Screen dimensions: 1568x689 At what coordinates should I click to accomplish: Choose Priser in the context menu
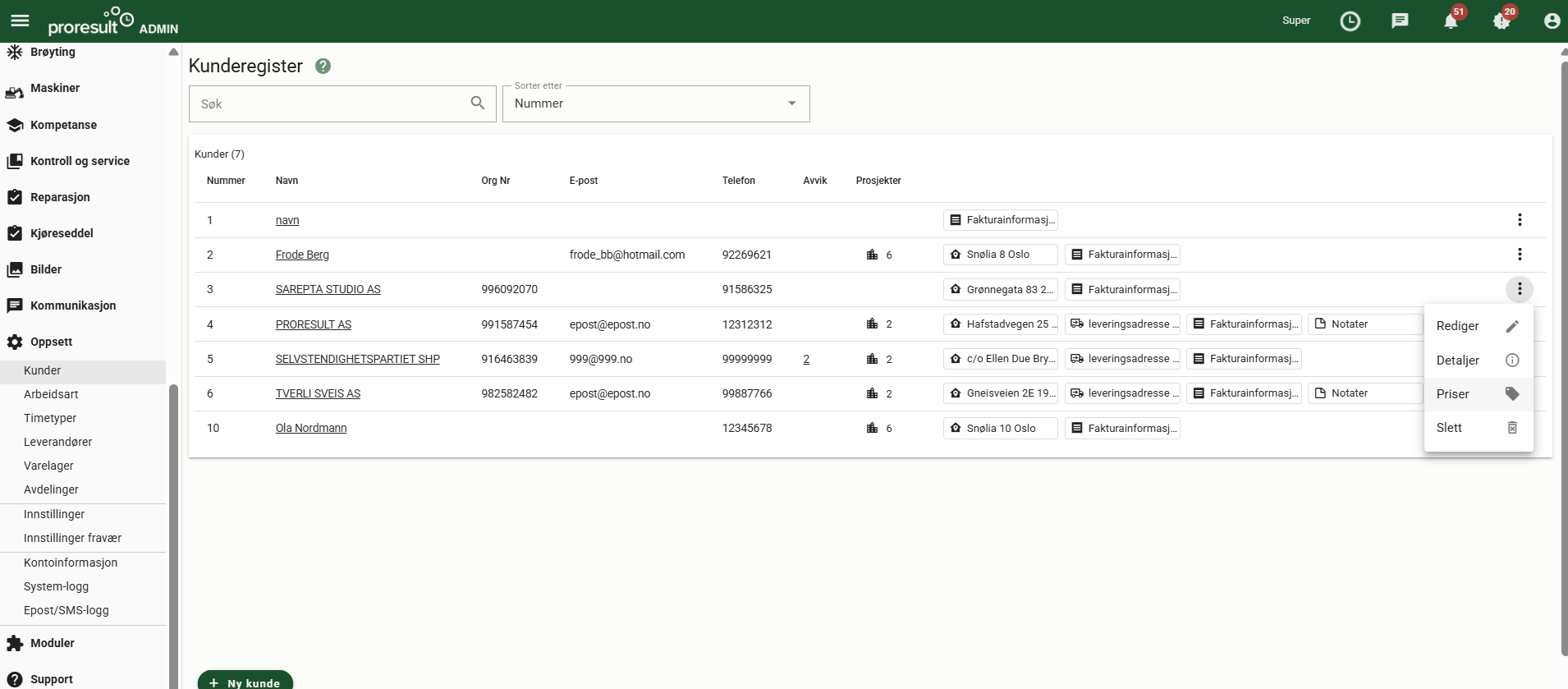[1479, 393]
